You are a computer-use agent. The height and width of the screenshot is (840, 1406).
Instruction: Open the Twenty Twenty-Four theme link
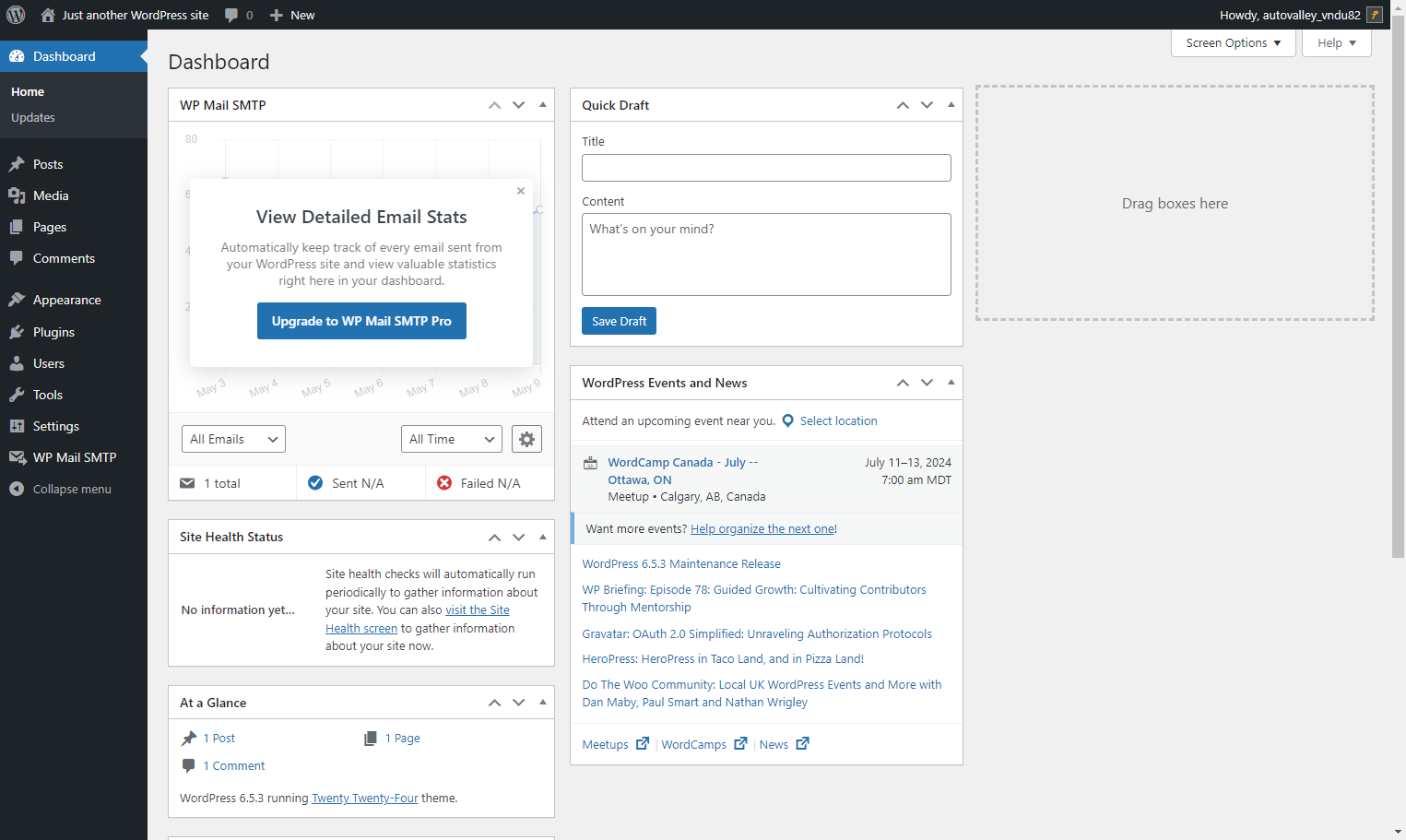click(365, 798)
